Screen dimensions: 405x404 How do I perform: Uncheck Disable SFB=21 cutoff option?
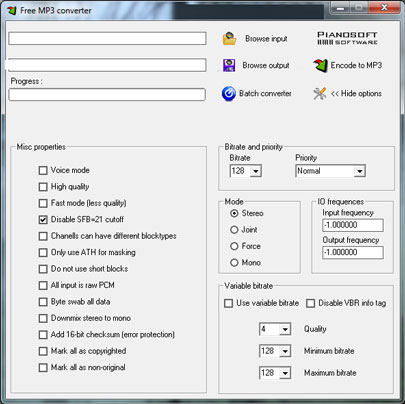[43, 220]
